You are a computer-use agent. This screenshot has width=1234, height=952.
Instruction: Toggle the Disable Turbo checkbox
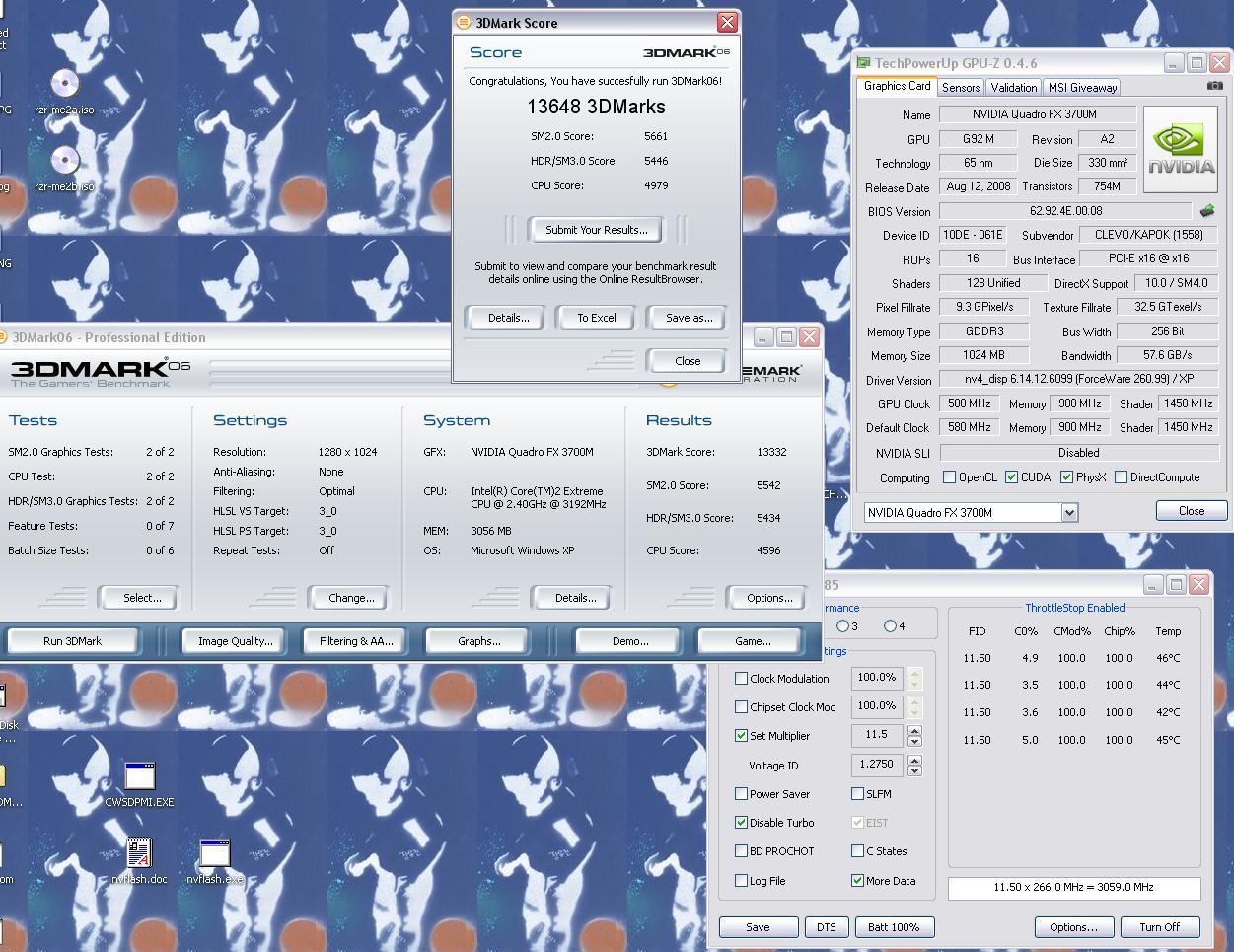[x=742, y=823]
